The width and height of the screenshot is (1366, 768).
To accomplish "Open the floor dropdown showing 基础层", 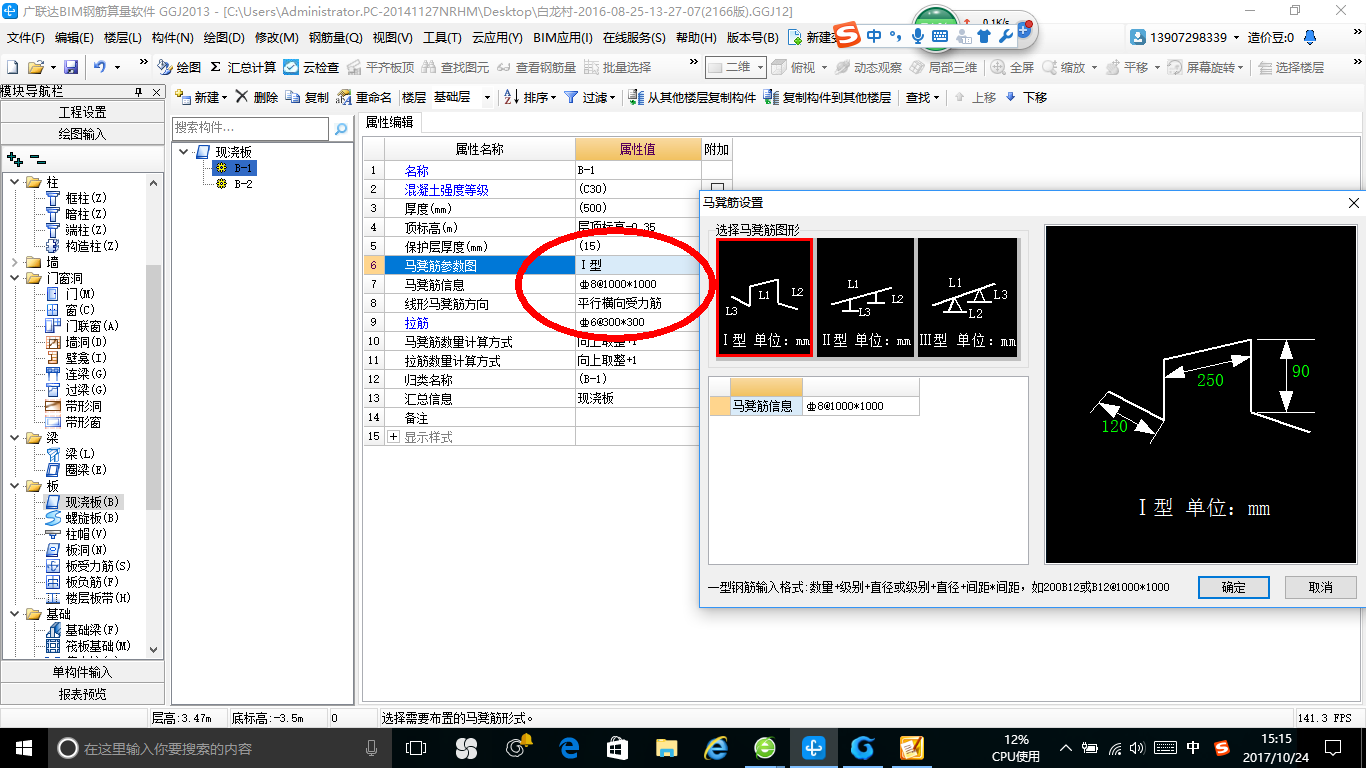I will (487, 97).
